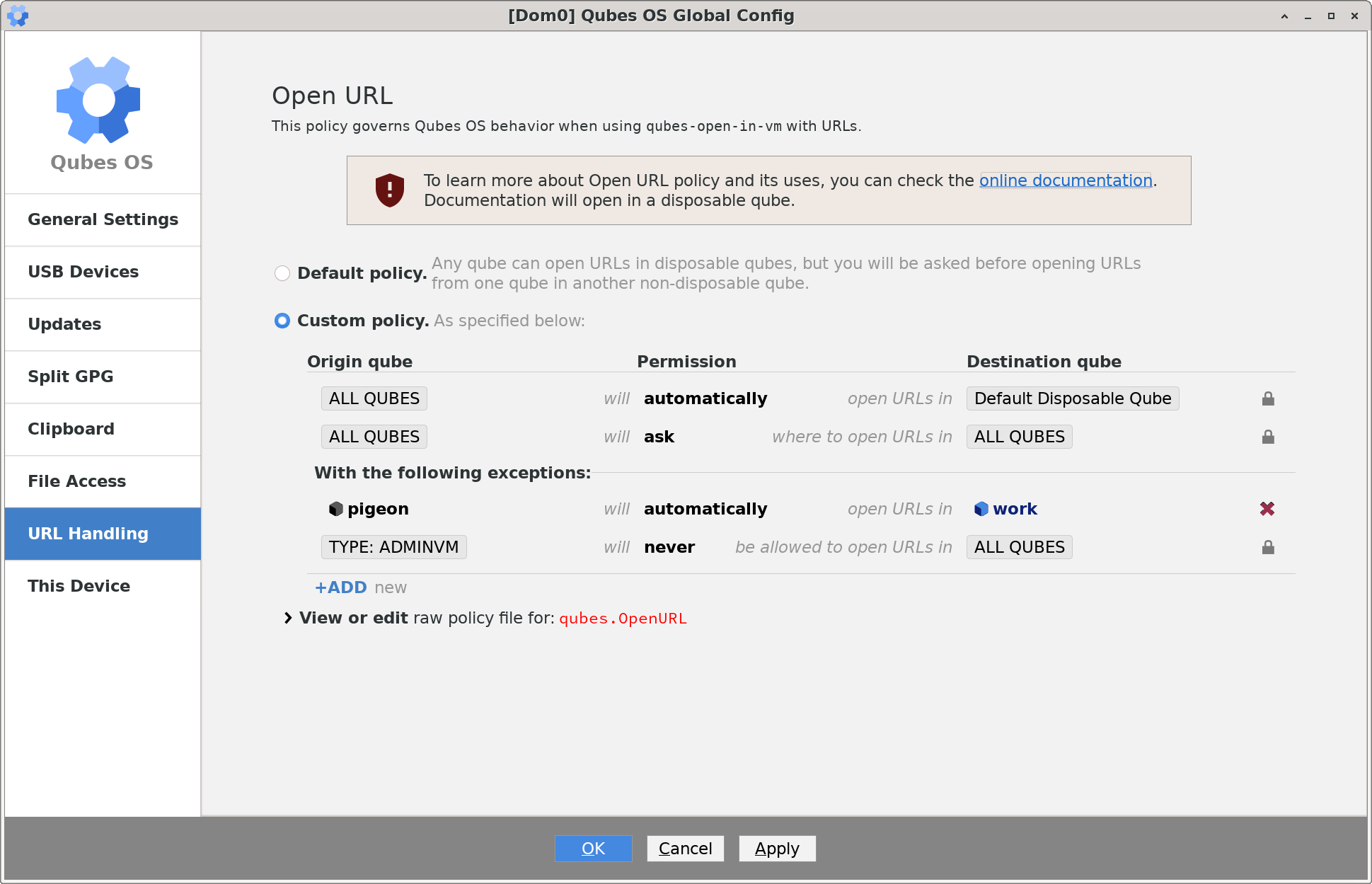Open the online documentation link
Viewport: 1372px width, 884px height.
tap(1066, 180)
